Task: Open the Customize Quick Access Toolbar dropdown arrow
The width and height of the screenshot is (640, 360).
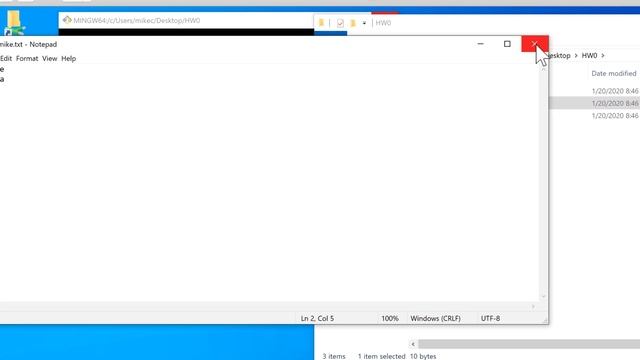Action: pos(364,23)
